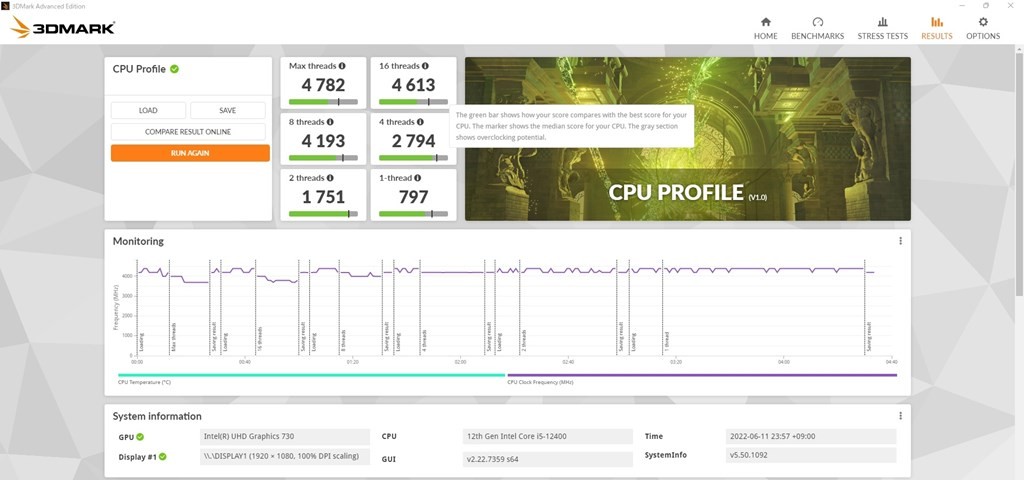Click the 8 threads score bar
Screen dimensions: 1024x480
(323, 158)
